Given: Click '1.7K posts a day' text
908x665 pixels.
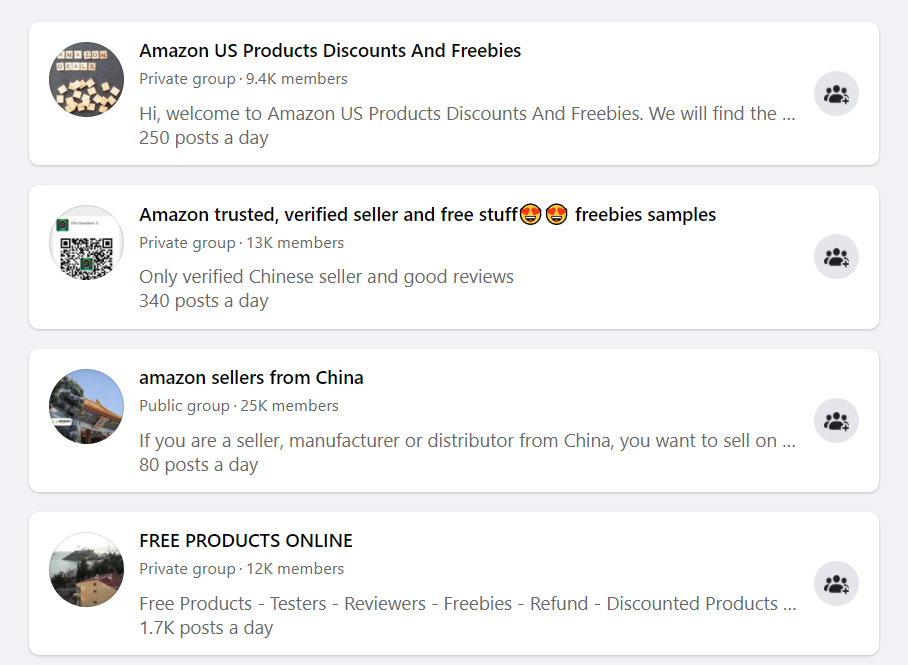Looking at the screenshot, I should pos(206,628).
